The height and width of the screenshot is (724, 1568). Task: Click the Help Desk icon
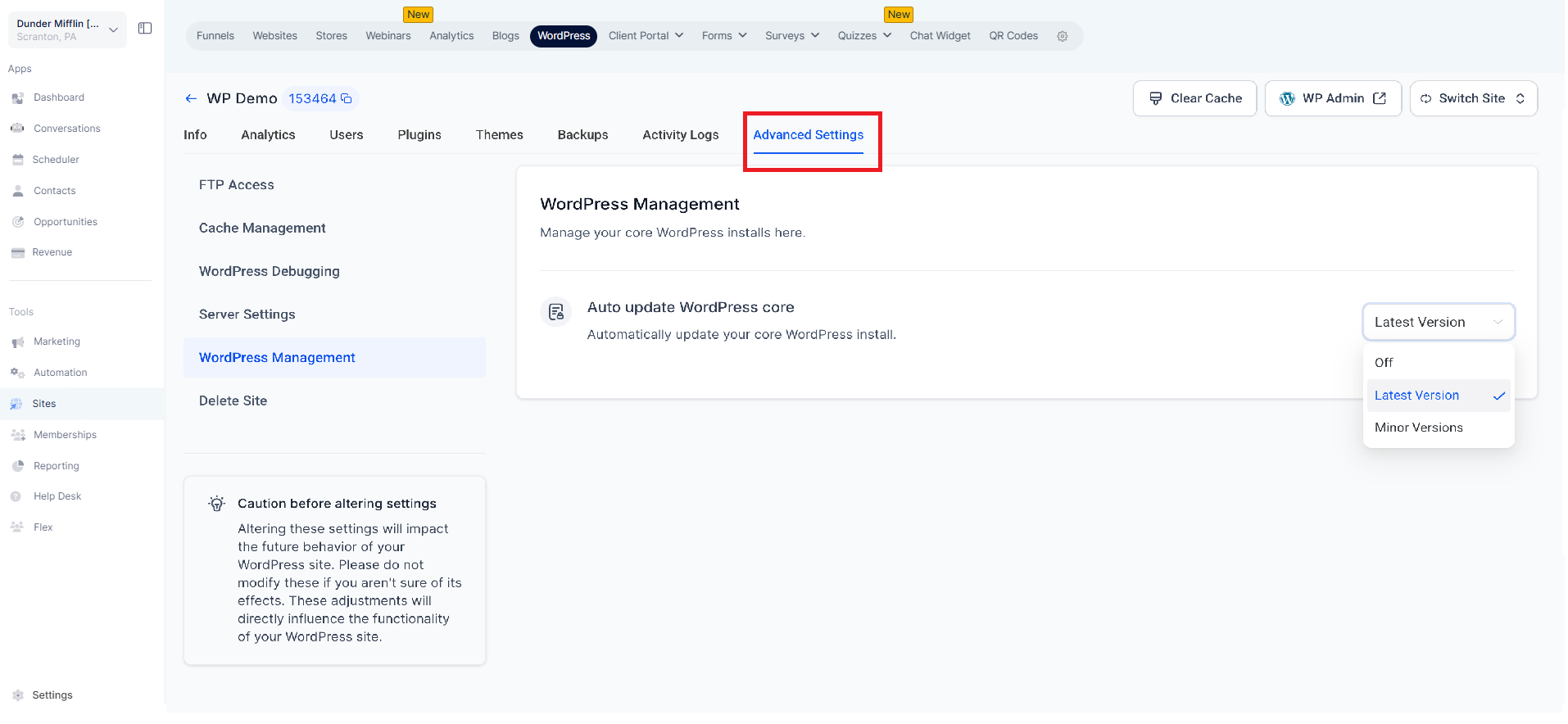click(16, 496)
